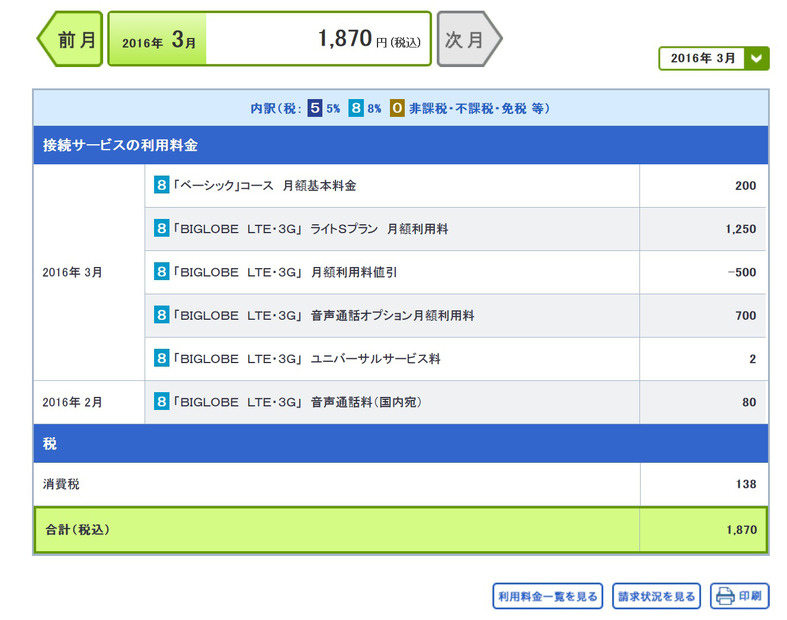The image size is (787, 620).
Task: Click the amount 2 for universal service
Action: [x=752, y=359]
